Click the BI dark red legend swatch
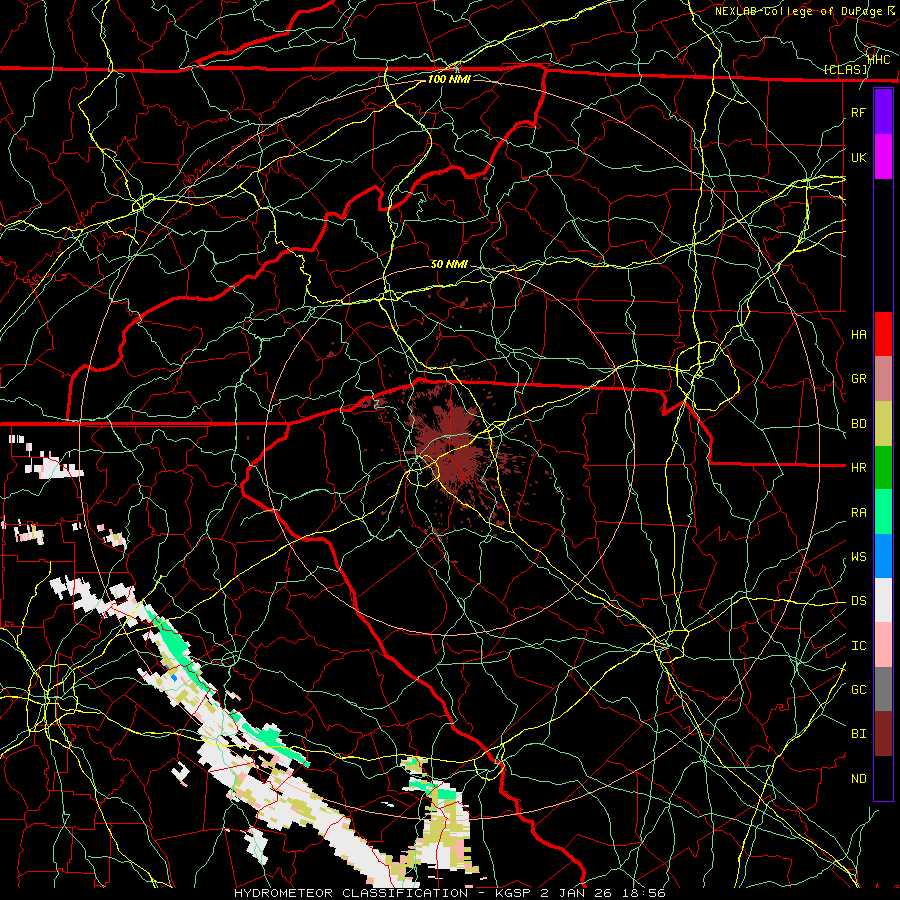Viewport: 900px width, 900px height. click(x=883, y=734)
